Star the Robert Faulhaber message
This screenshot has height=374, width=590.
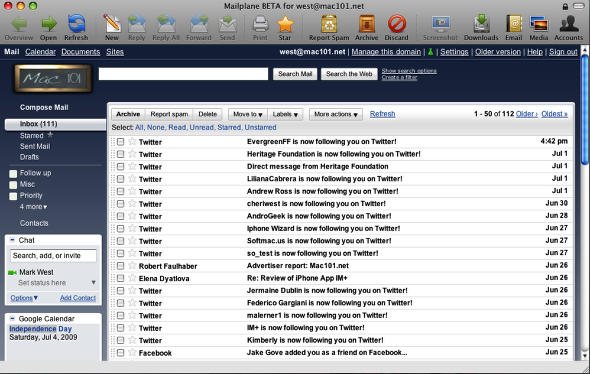132,266
